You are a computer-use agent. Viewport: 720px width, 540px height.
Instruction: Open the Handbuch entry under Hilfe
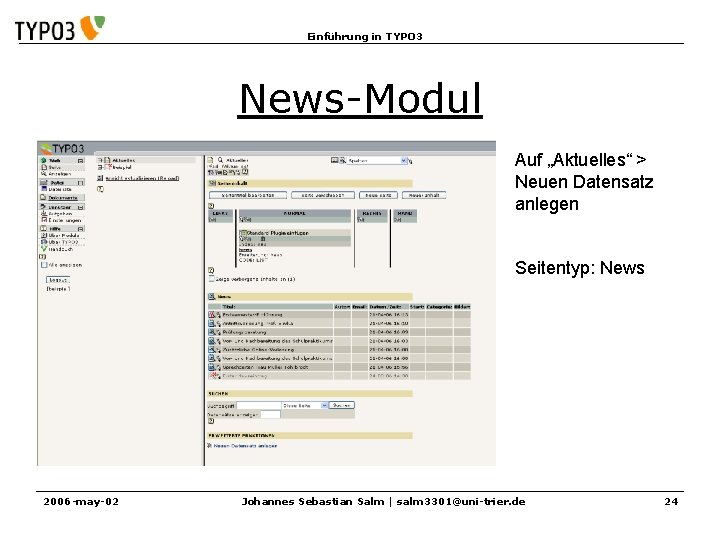(61, 249)
